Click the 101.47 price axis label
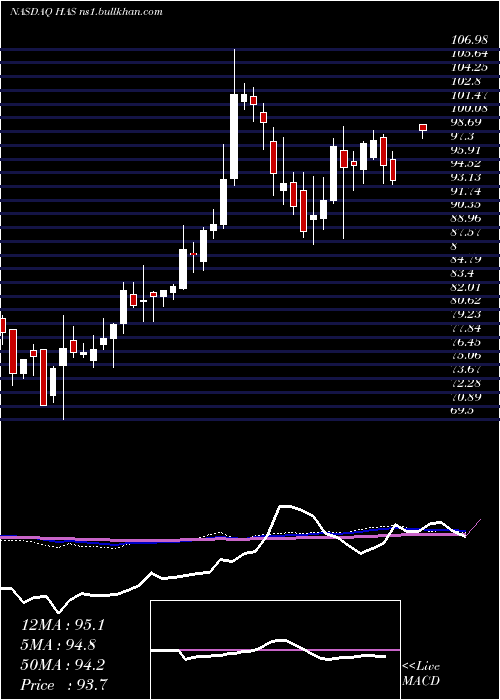This screenshot has height=700, width=500. pyautogui.click(x=469, y=96)
